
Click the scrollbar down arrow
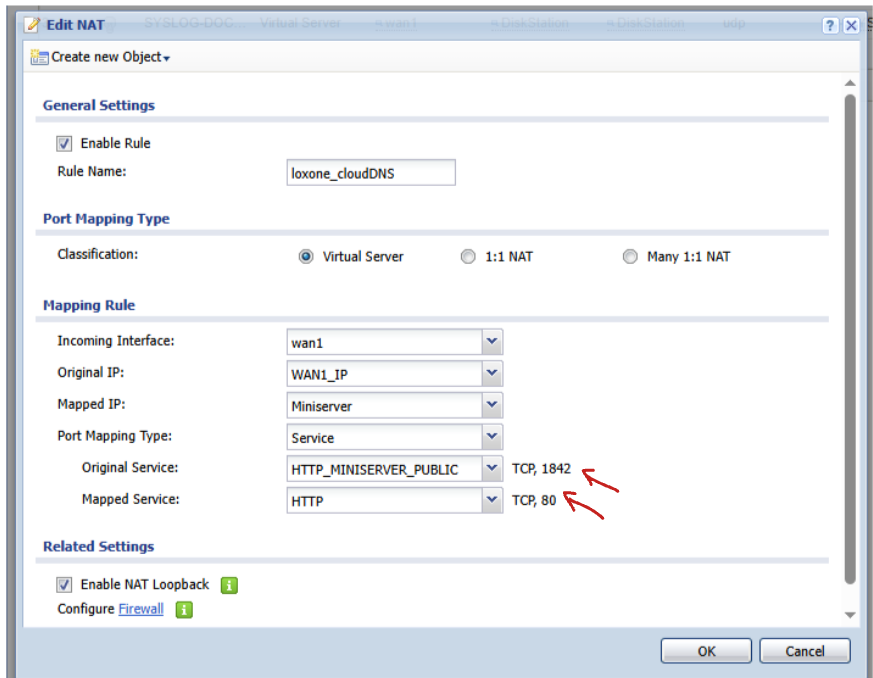pyautogui.click(x=850, y=615)
